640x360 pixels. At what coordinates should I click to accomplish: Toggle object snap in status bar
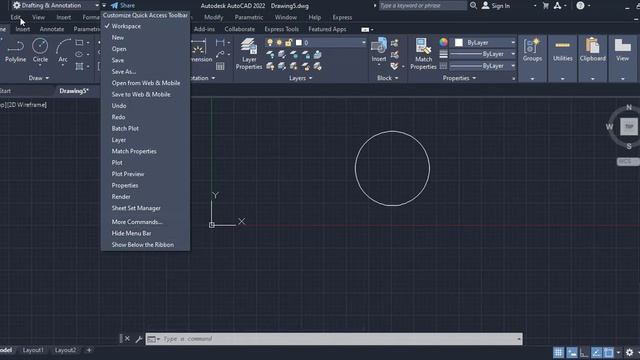point(609,352)
